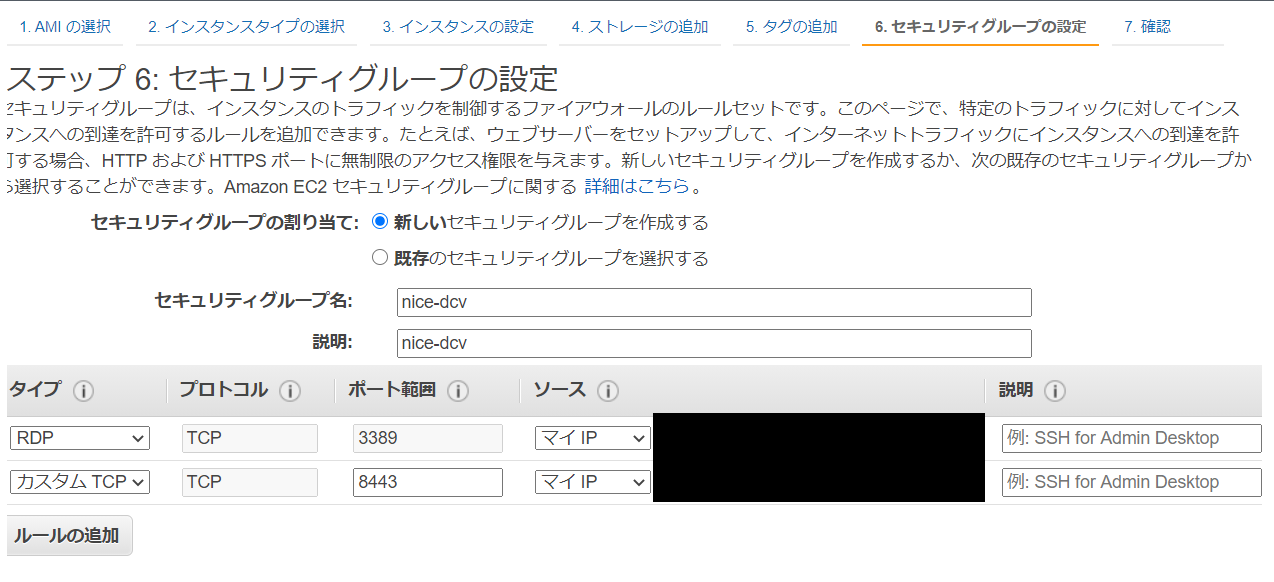Open the マイ IP dropdown on the RDP row

(x=592, y=437)
